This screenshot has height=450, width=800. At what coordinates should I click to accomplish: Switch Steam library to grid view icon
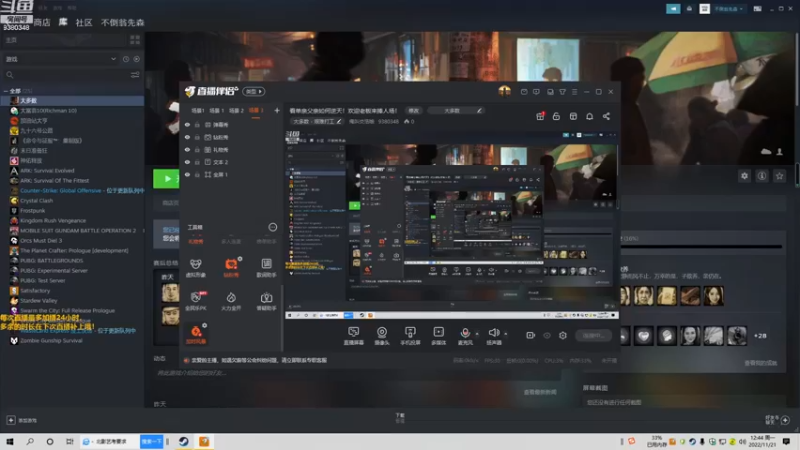[135, 40]
